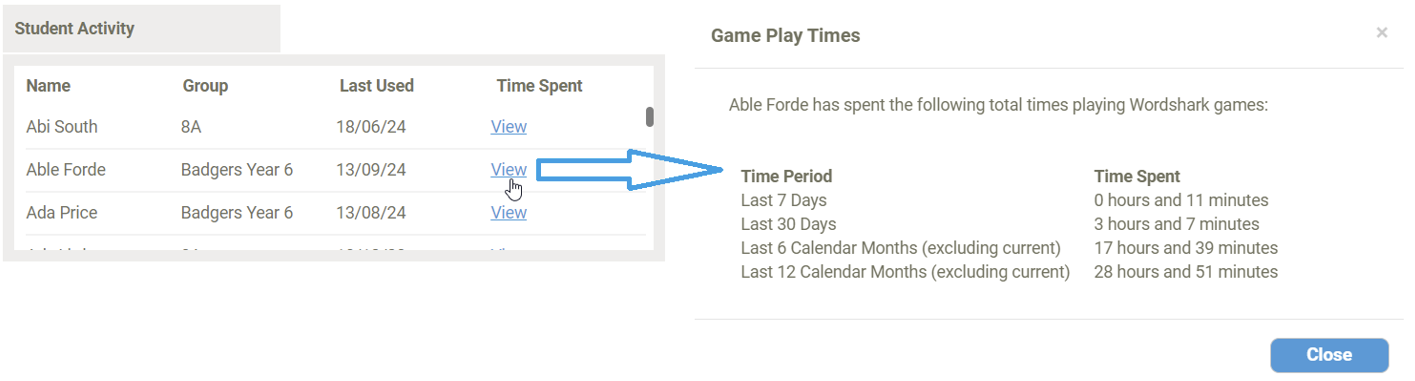The image size is (1415, 381).
Task: Sort by Name column header
Action: (x=48, y=86)
